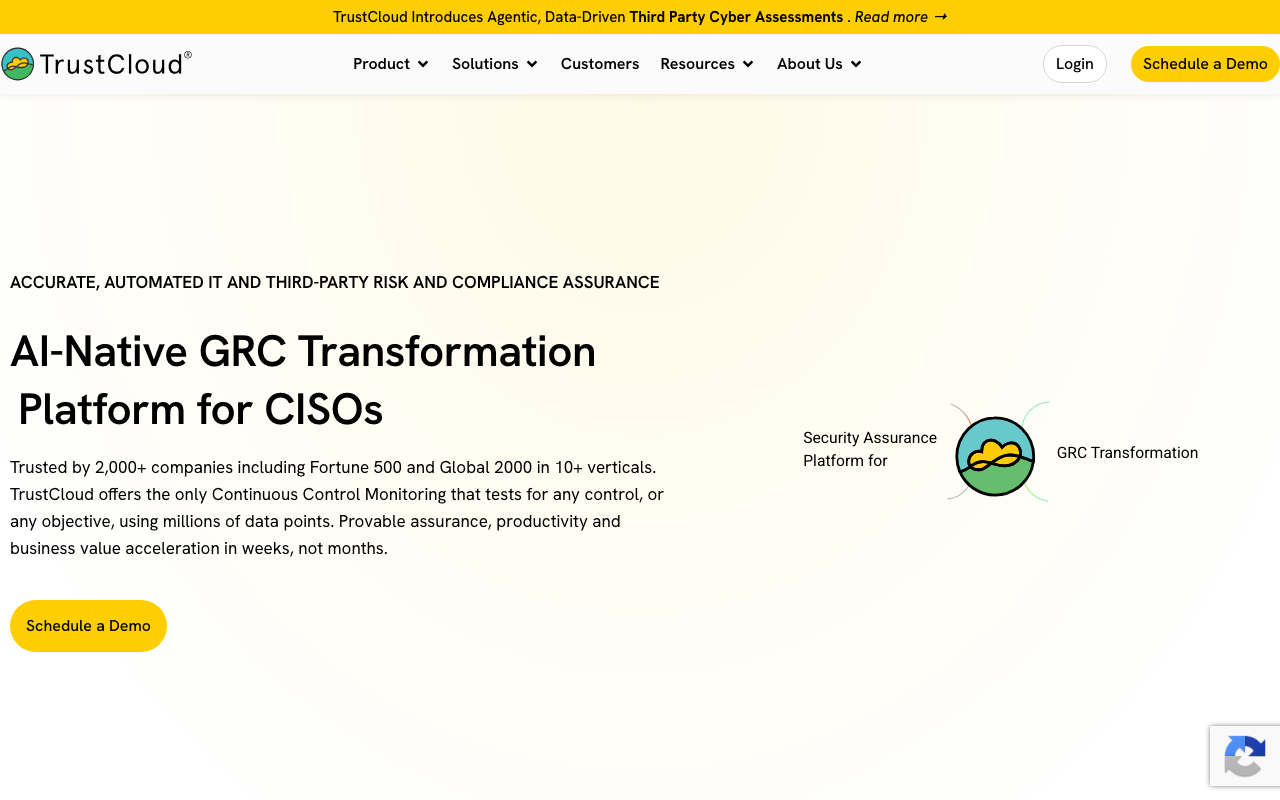Image resolution: width=1280 pixels, height=800 pixels.
Task: Expand the About Us dropdown chevron
Action: point(856,64)
